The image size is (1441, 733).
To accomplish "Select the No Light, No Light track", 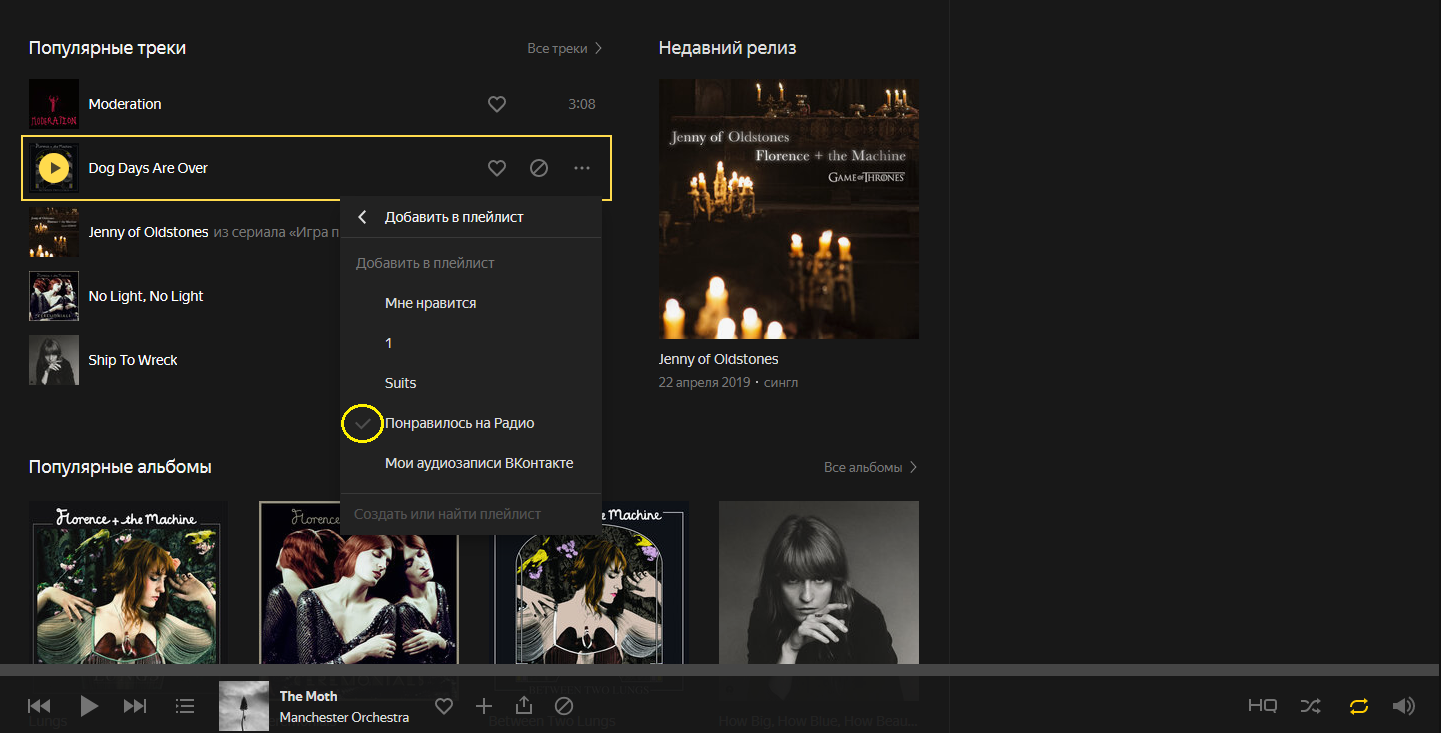I will coord(146,296).
